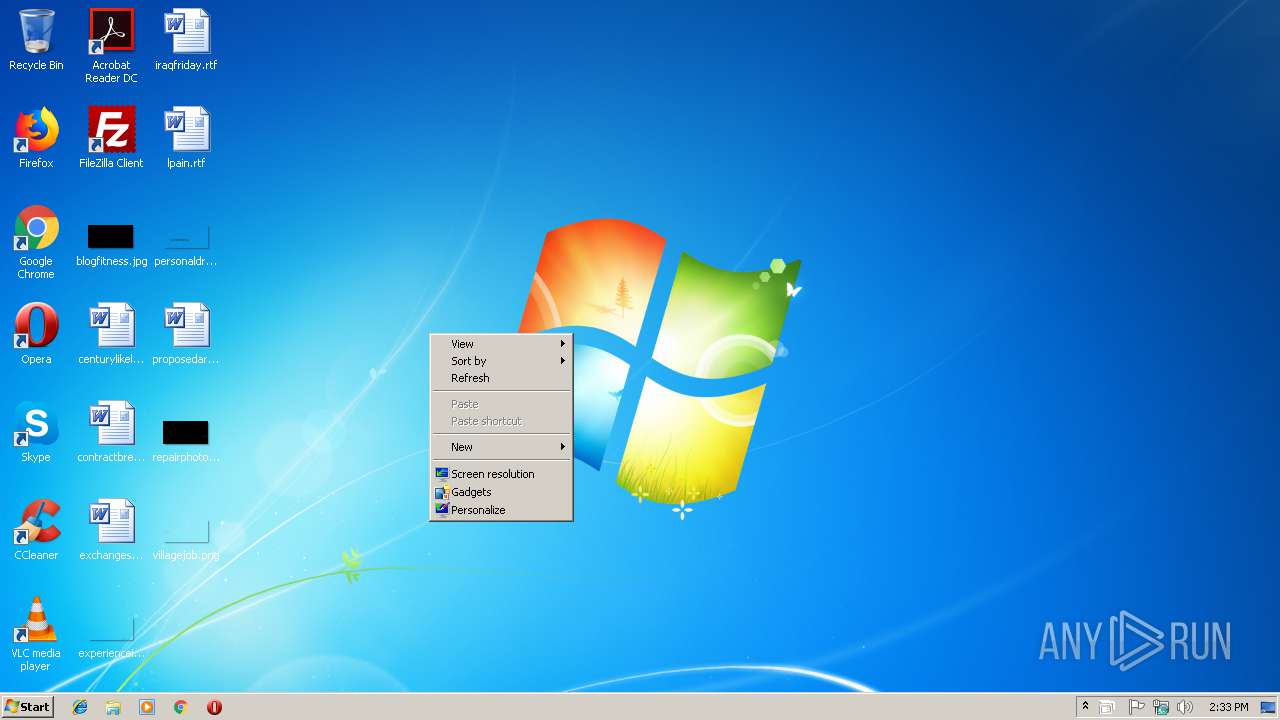
Task: Select the lpain.rtf document icon
Action: (186, 138)
